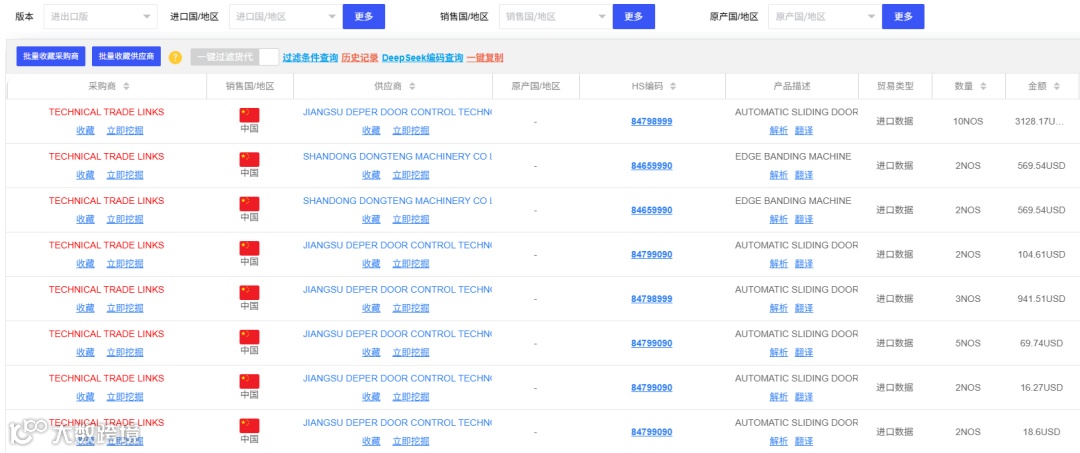Screen dimensions: 1080x453
Task: Click purchaser 立即挖掘 in the 3128.17 row
Action: [125, 131]
